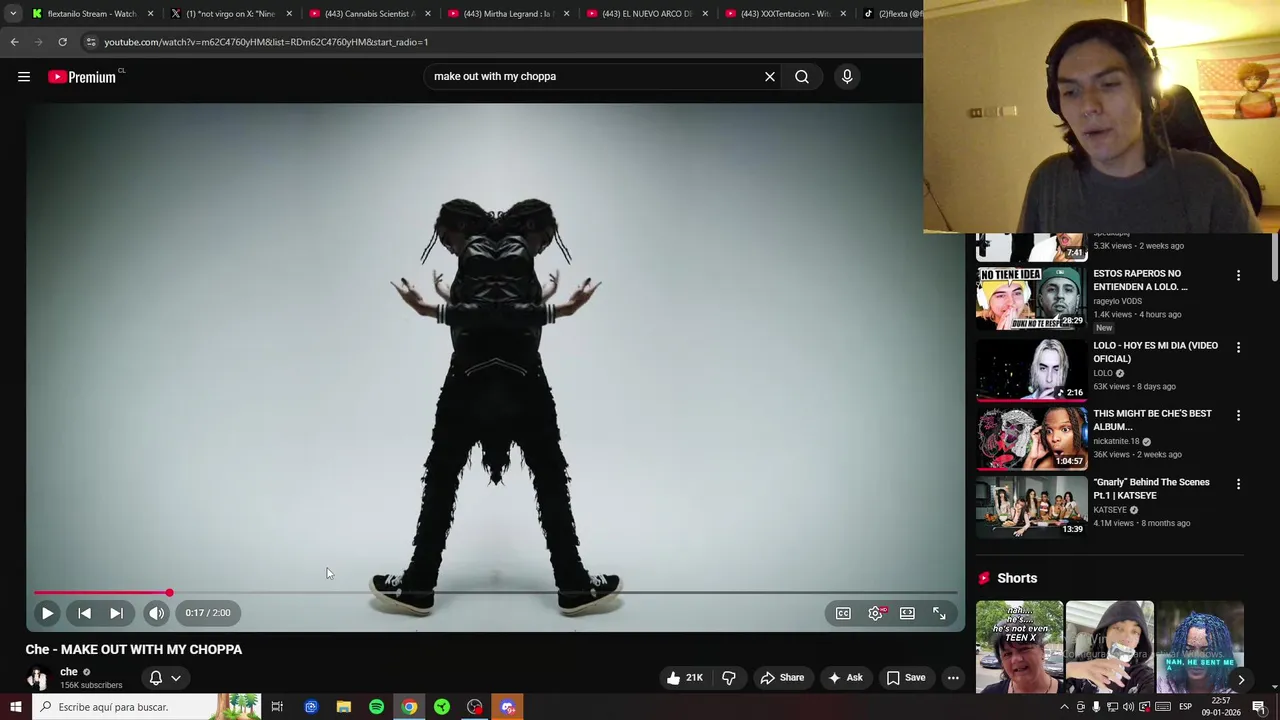
Task: Expand subscription options chevron next to bell
Action: tap(176, 678)
